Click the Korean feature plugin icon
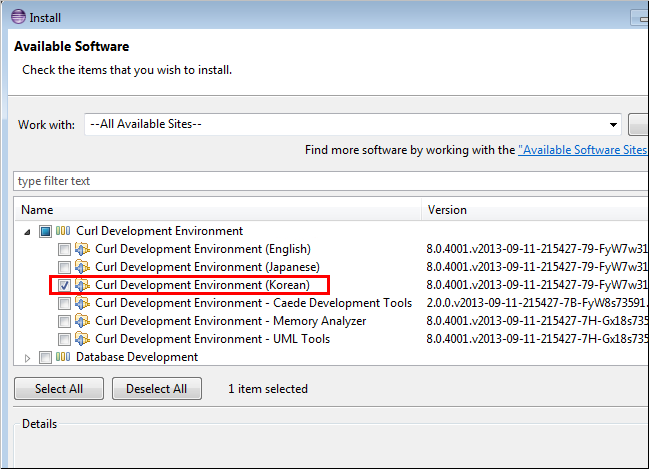Image resolution: width=649 pixels, height=469 pixels. click(x=82, y=285)
